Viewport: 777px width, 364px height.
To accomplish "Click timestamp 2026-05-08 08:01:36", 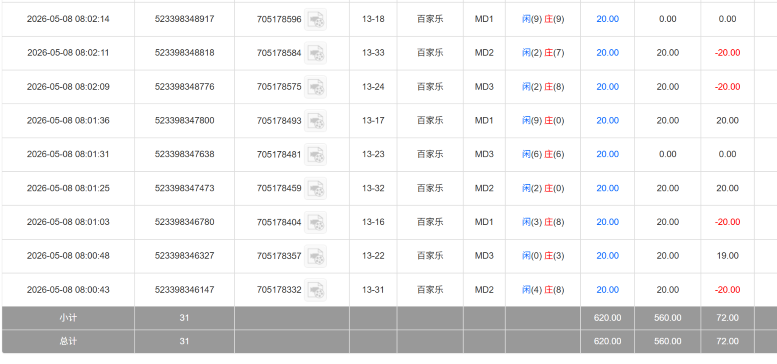I will point(68,120).
